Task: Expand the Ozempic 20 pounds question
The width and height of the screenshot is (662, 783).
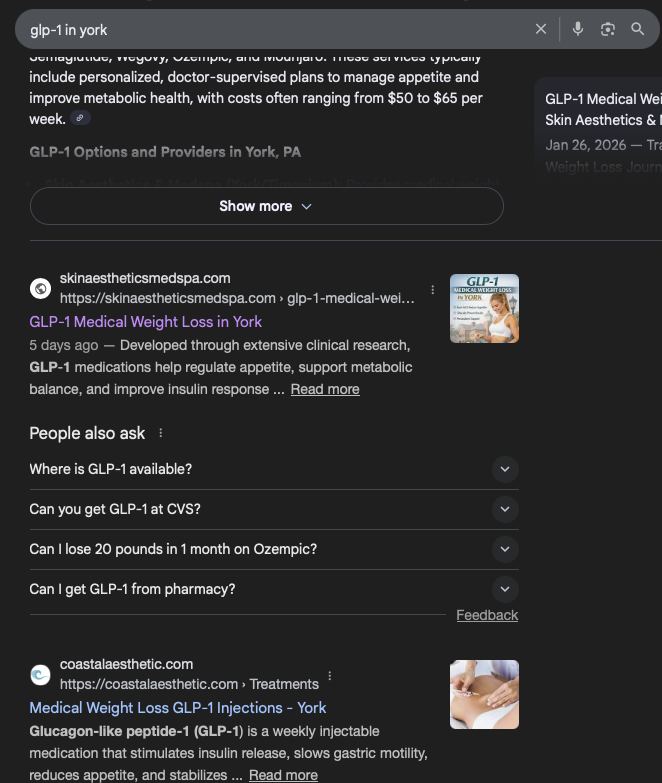Action: coord(505,549)
